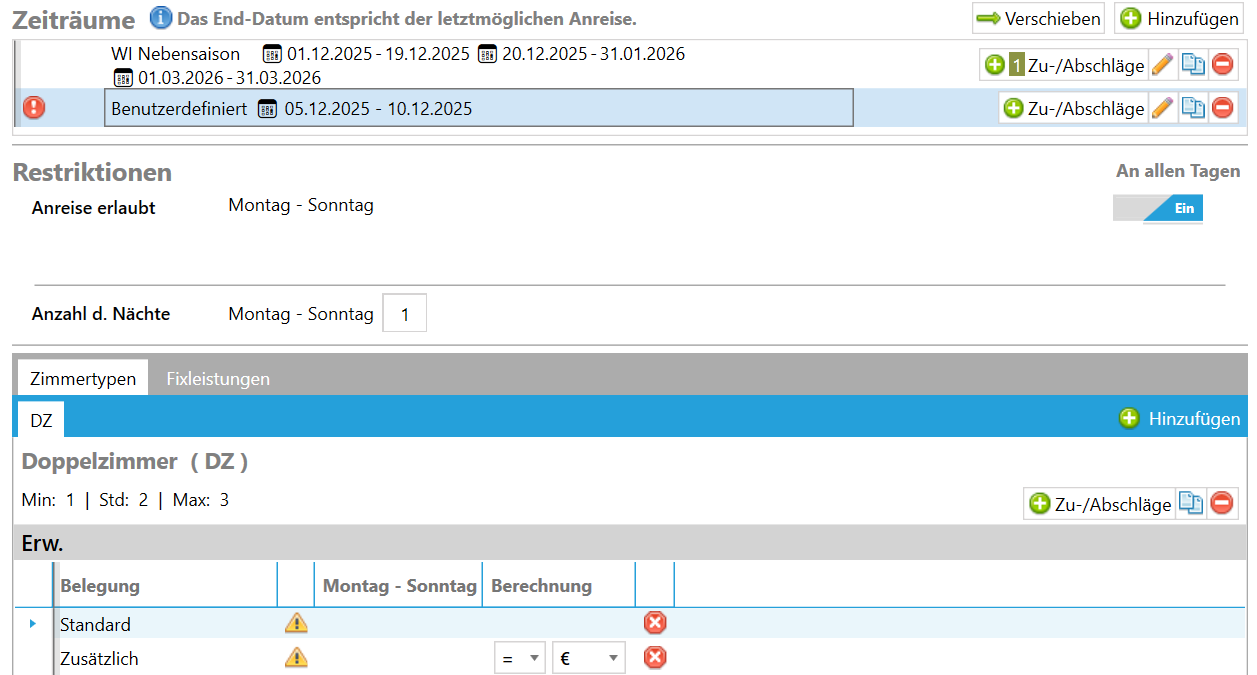Delete the Doppelzimmer room type

(x=1222, y=503)
